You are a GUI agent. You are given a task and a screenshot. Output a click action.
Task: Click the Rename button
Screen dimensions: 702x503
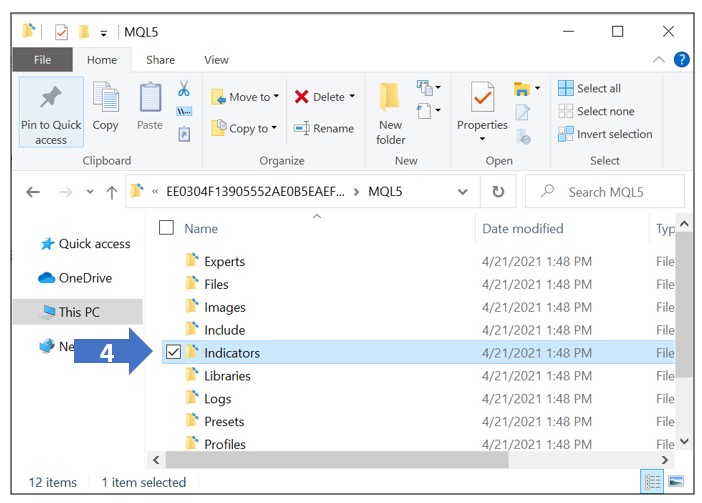click(x=324, y=128)
